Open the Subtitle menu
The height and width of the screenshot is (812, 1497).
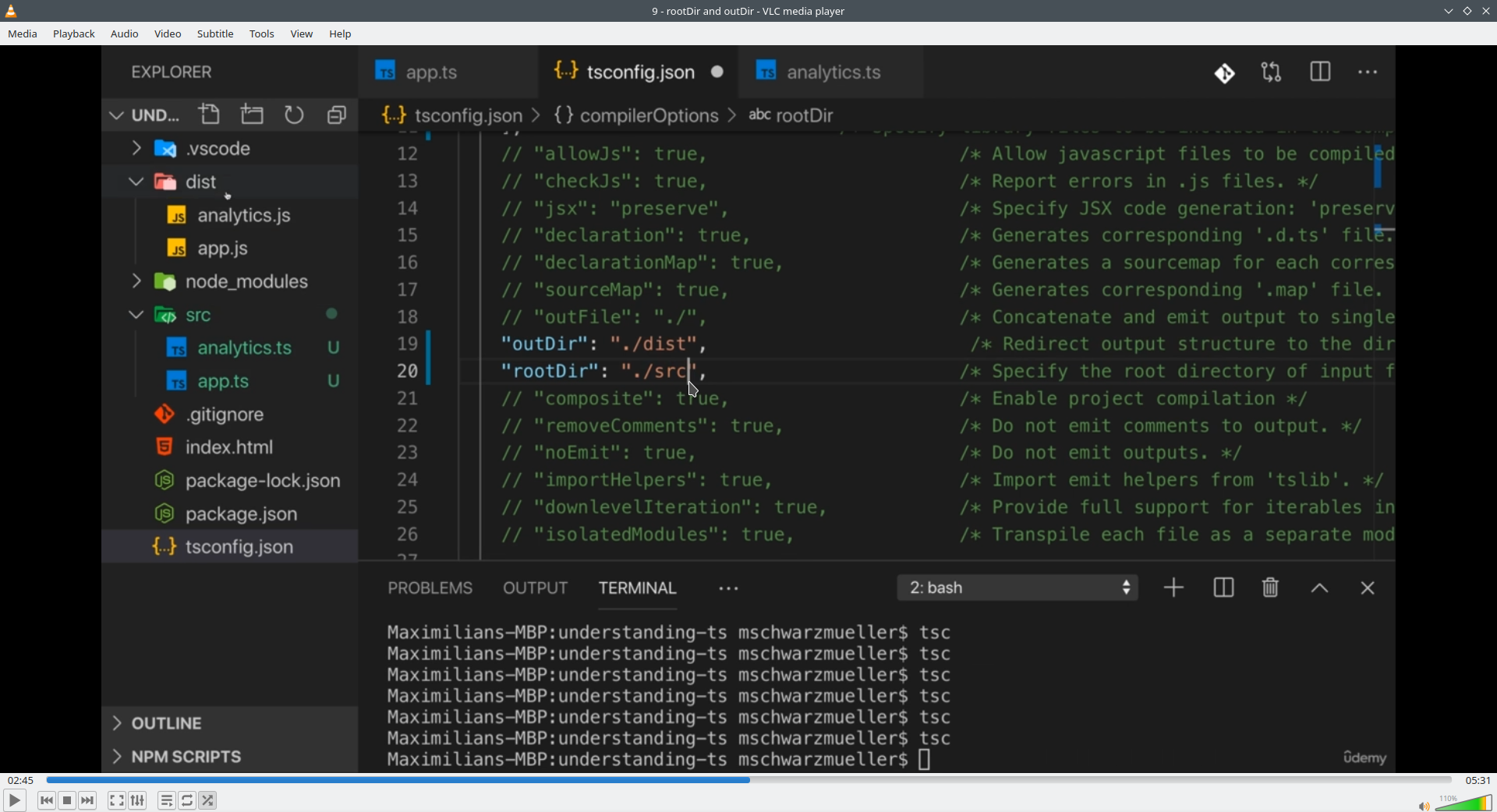(215, 34)
